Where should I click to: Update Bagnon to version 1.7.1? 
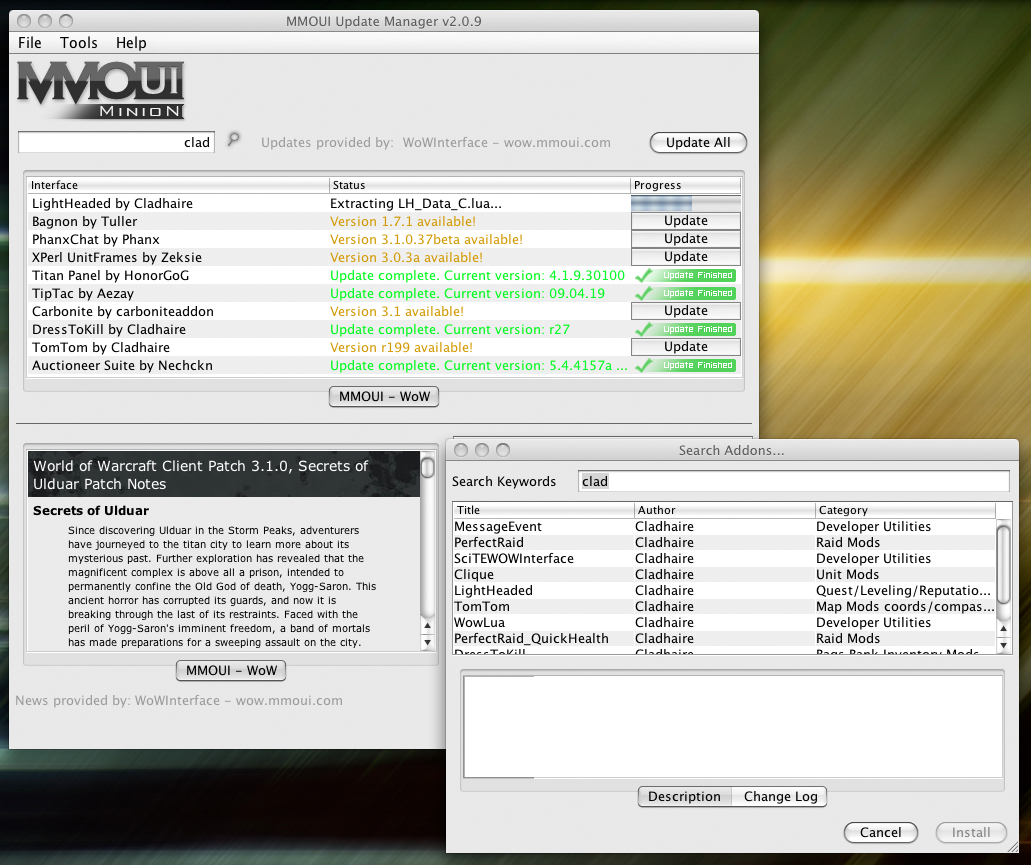coord(685,220)
